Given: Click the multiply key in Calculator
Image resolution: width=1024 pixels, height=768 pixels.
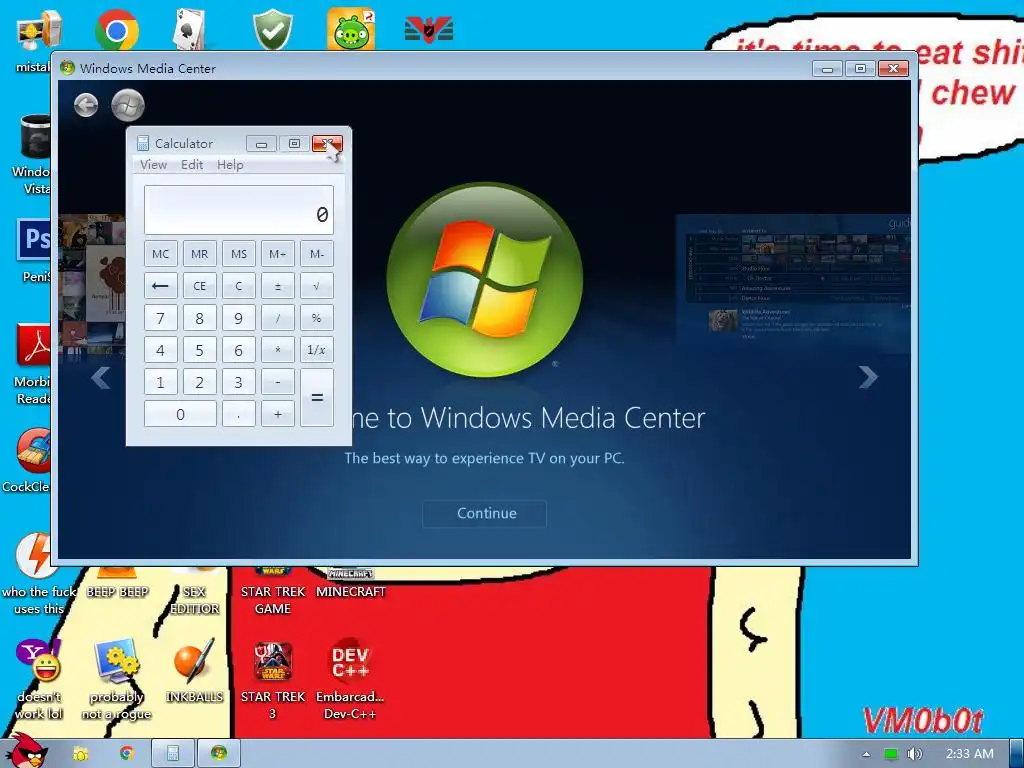Looking at the screenshot, I should click(278, 350).
